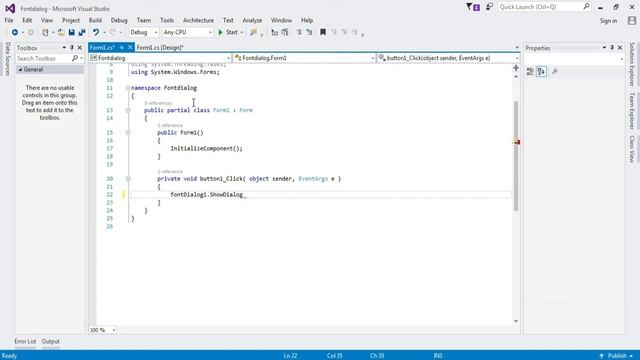This screenshot has height=360, width=640.
Task: Select Alphabetical sort in Properties panel
Action: (x=542, y=72)
